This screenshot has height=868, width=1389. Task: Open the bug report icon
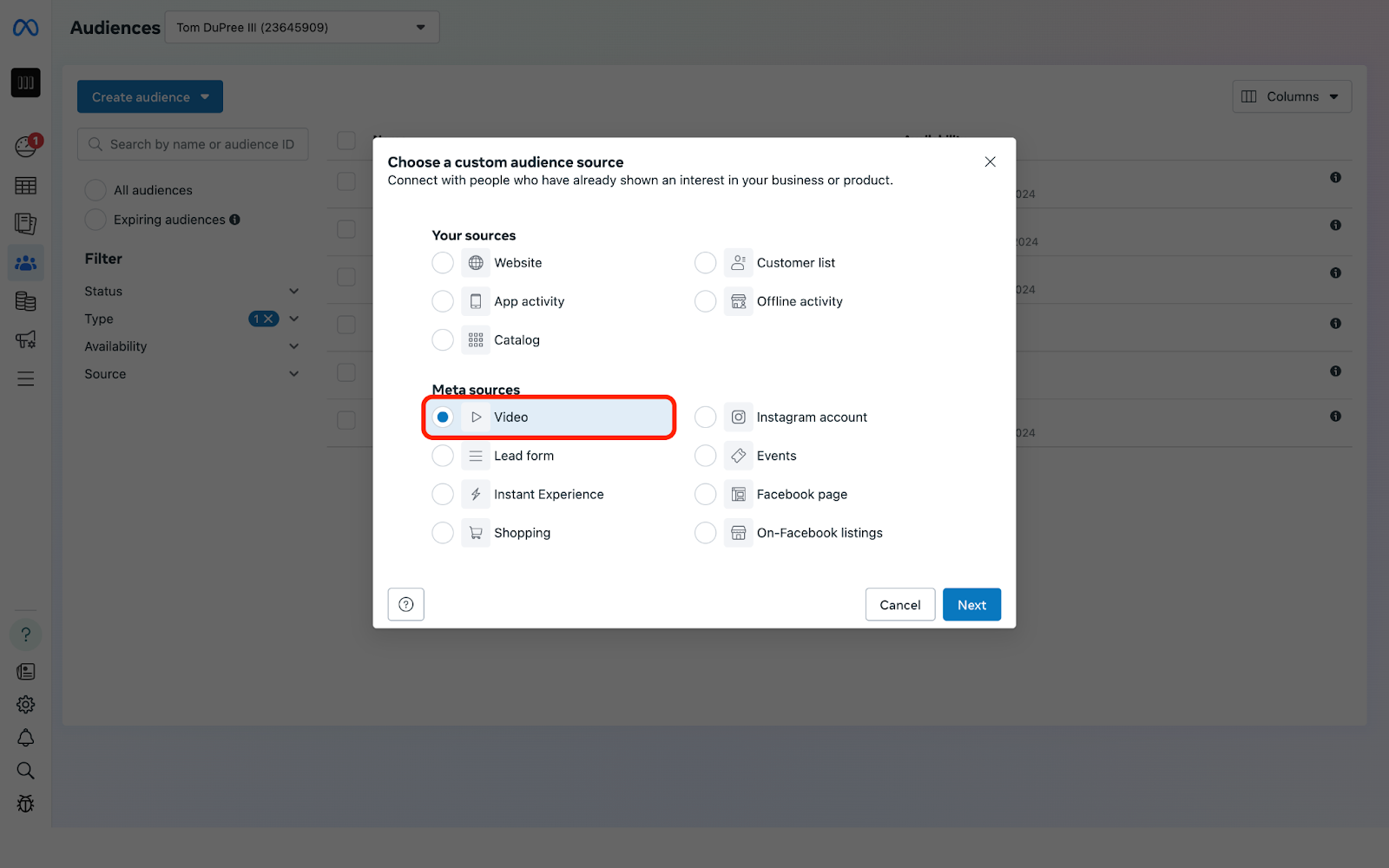(x=25, y=804)
